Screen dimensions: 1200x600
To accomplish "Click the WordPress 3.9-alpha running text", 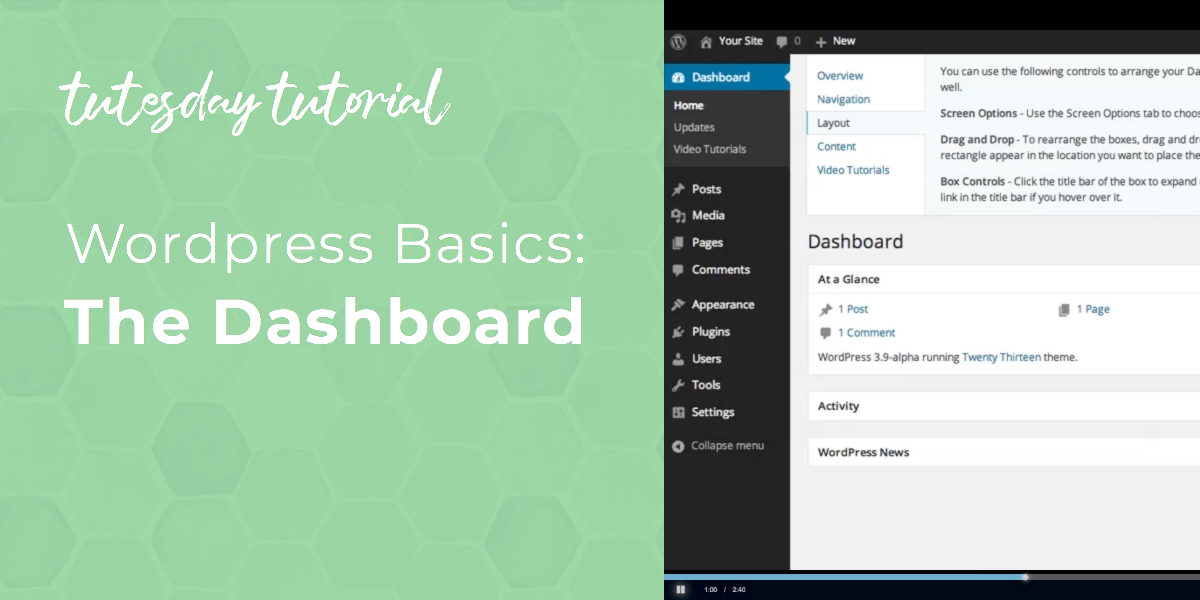I will coord(889,357).
